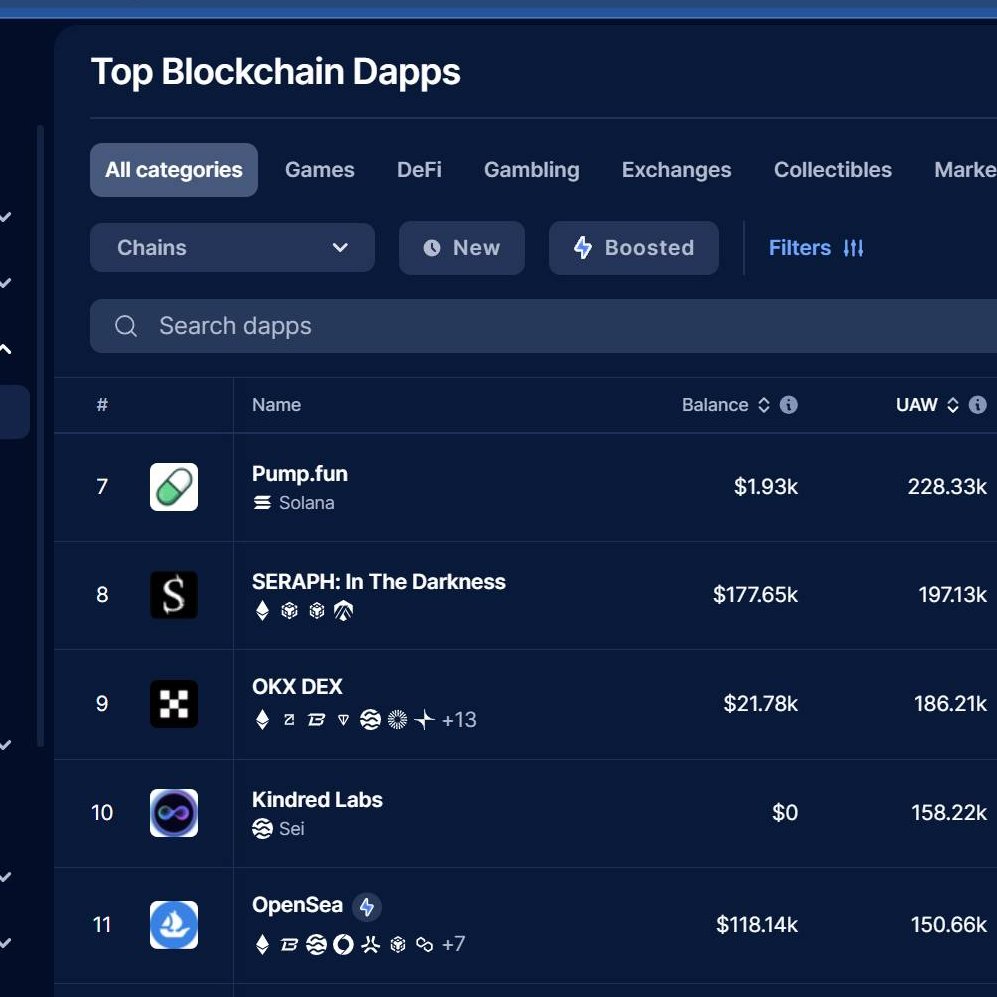Viewport: 997px width, 997px height.
Task: Click the $1.93k balance value
Action: 766,486
